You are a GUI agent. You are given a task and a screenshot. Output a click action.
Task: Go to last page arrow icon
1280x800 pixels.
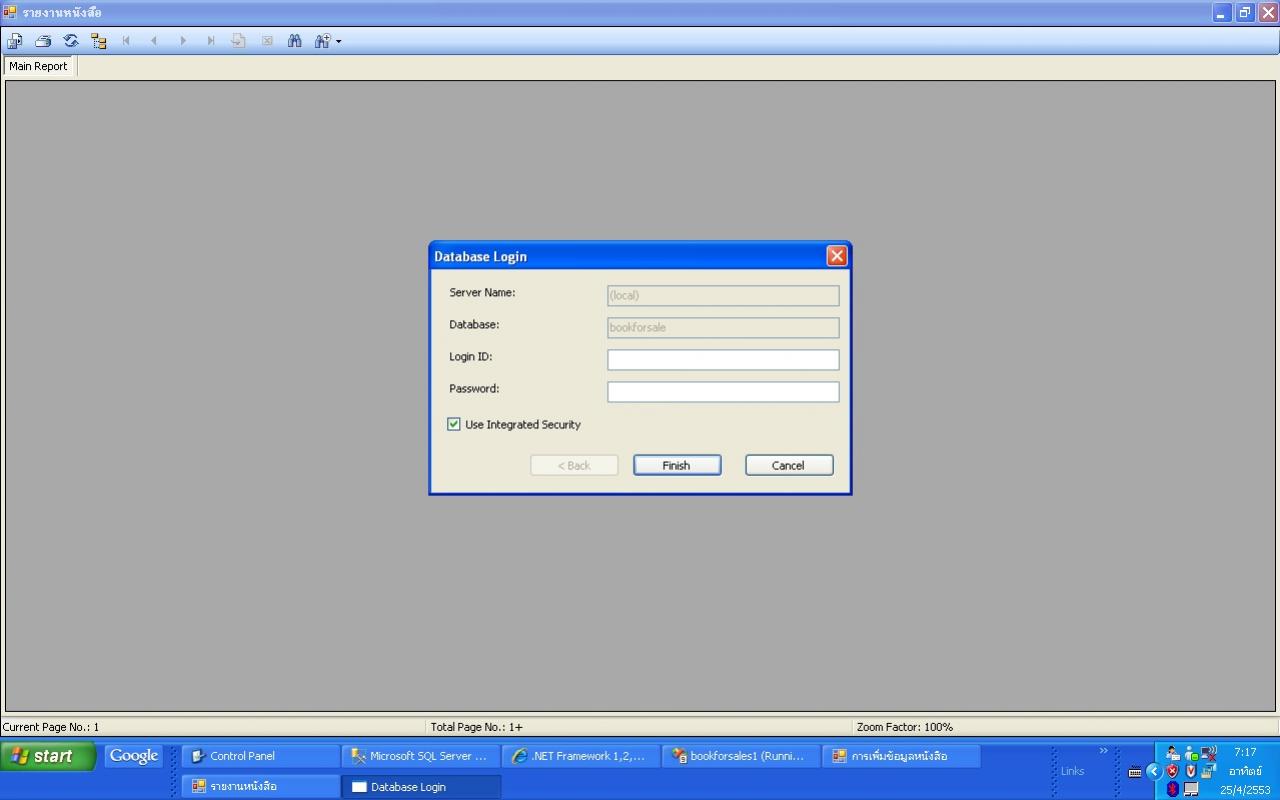click(210, 41)
